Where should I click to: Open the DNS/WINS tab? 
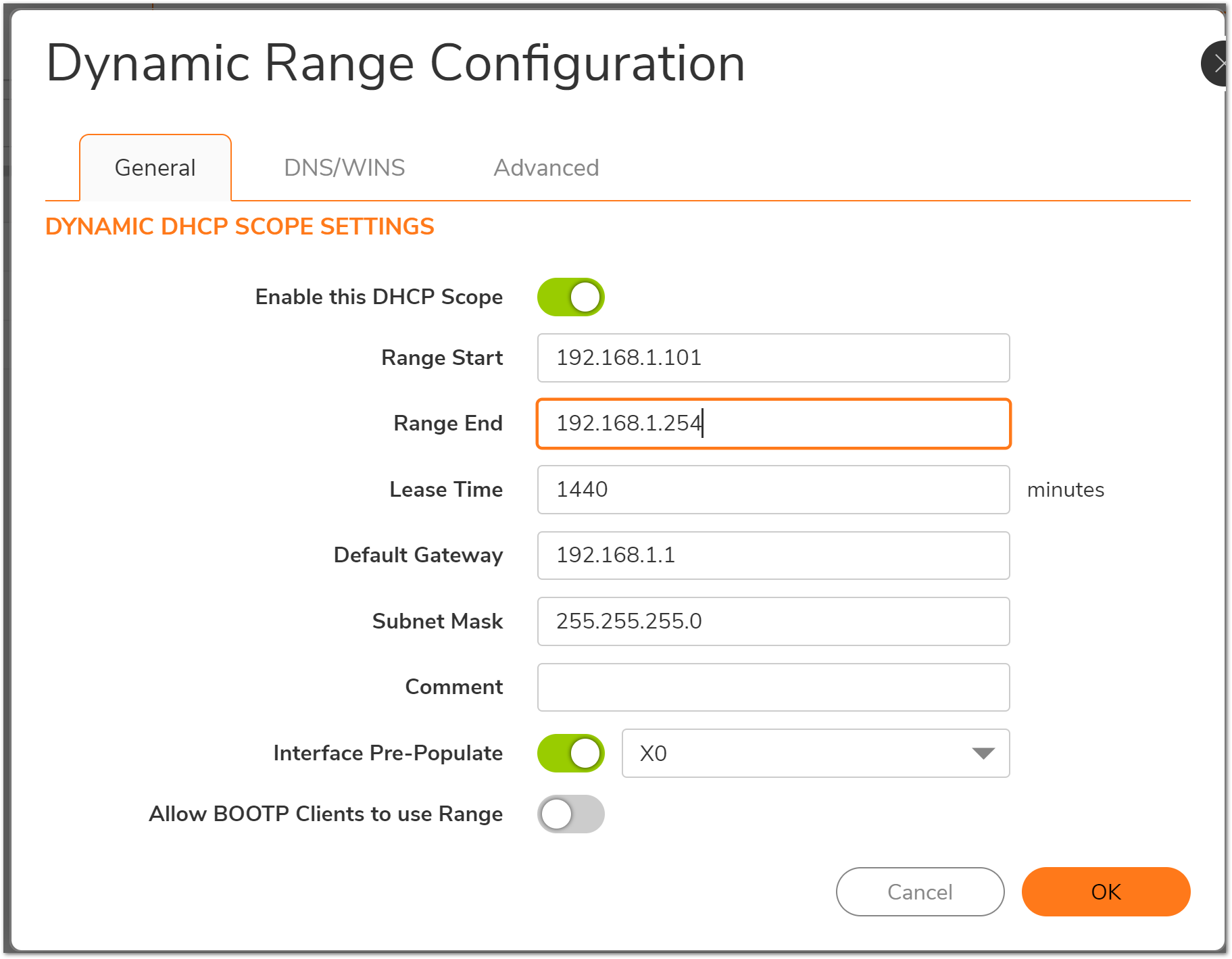tap(344, 168)
